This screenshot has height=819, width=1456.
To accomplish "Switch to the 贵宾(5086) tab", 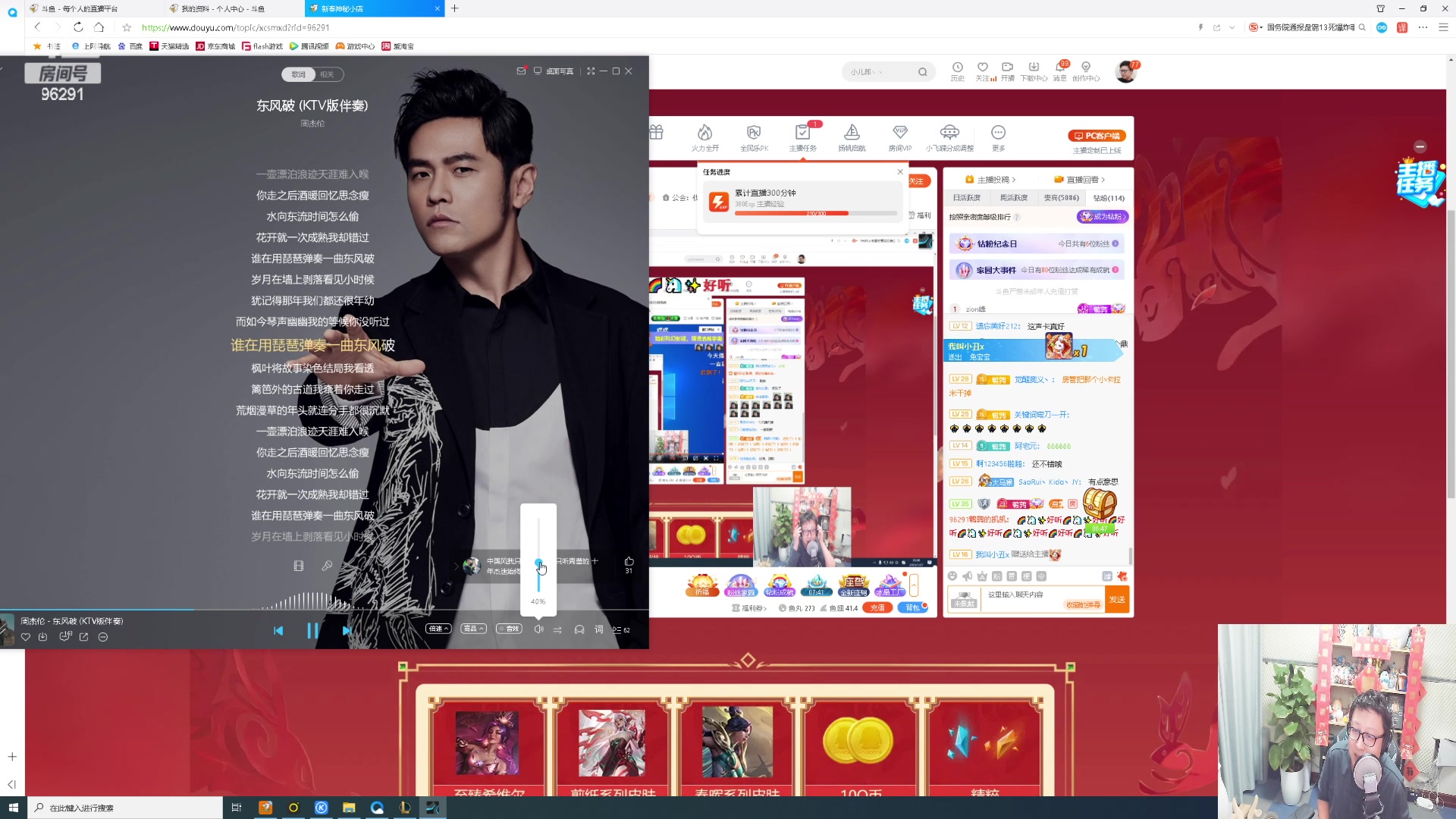I will [1061, 198].
